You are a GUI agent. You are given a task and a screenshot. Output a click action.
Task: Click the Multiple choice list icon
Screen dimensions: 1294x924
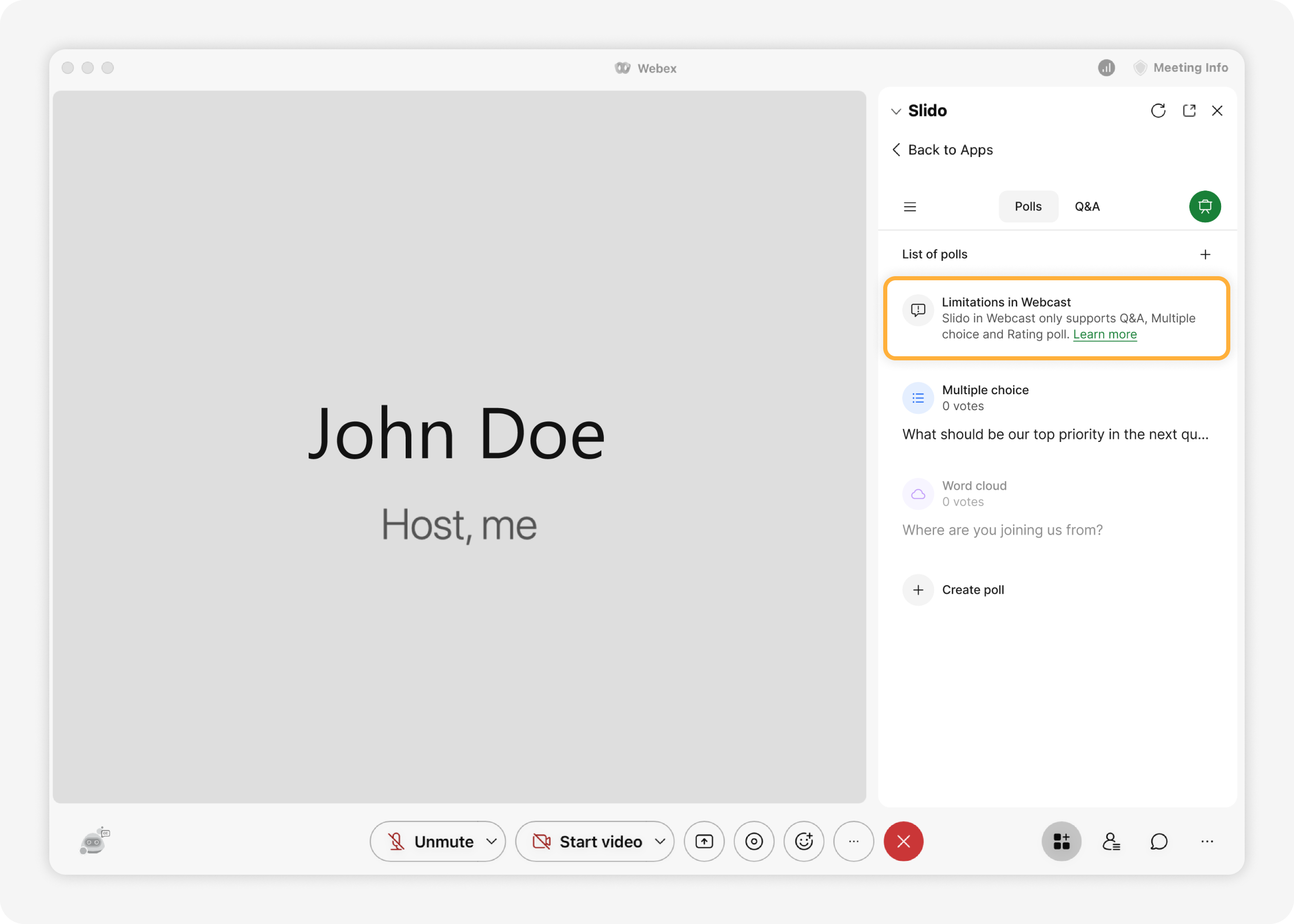[x=918, y=398]
